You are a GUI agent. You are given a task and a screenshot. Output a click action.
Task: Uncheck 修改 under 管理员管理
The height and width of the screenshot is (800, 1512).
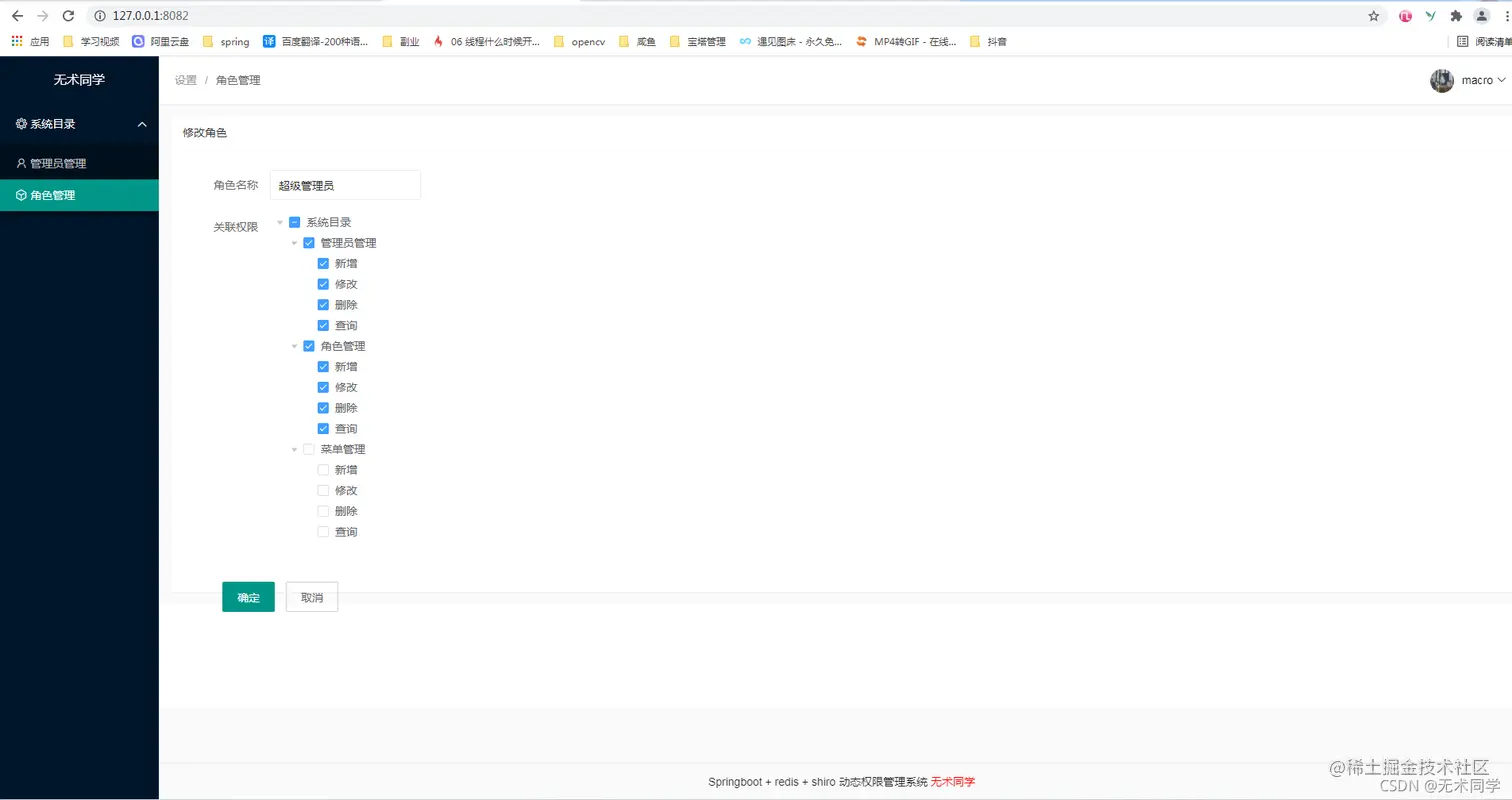coord(323,284)
